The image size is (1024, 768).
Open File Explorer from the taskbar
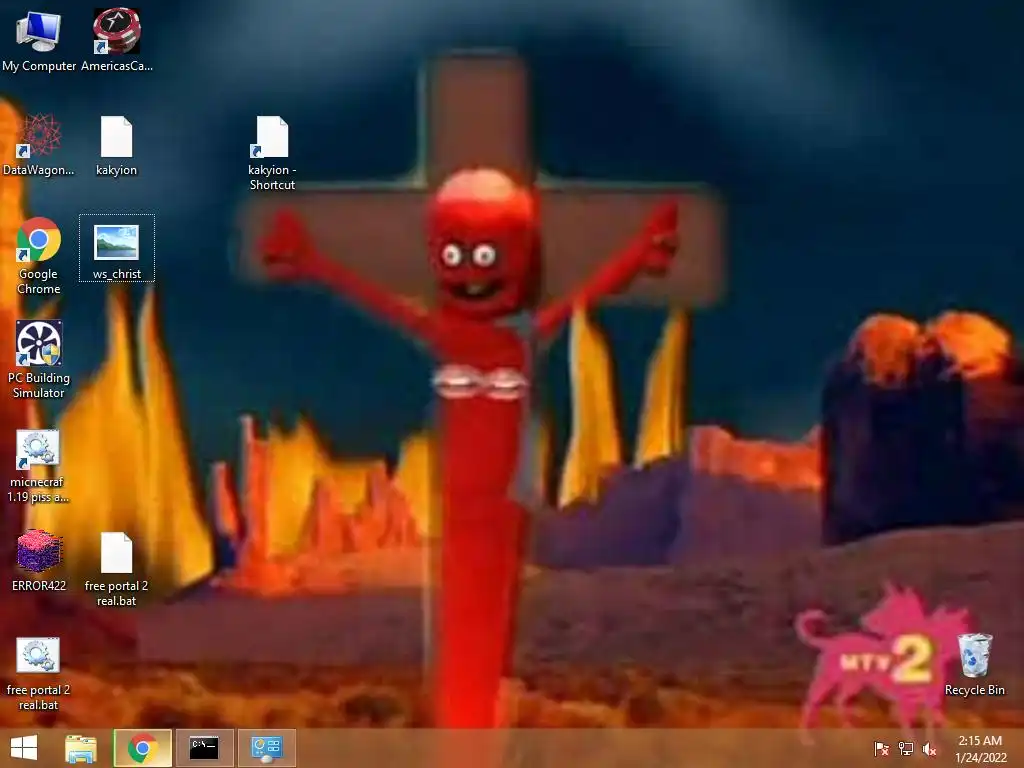click(81, 748)
